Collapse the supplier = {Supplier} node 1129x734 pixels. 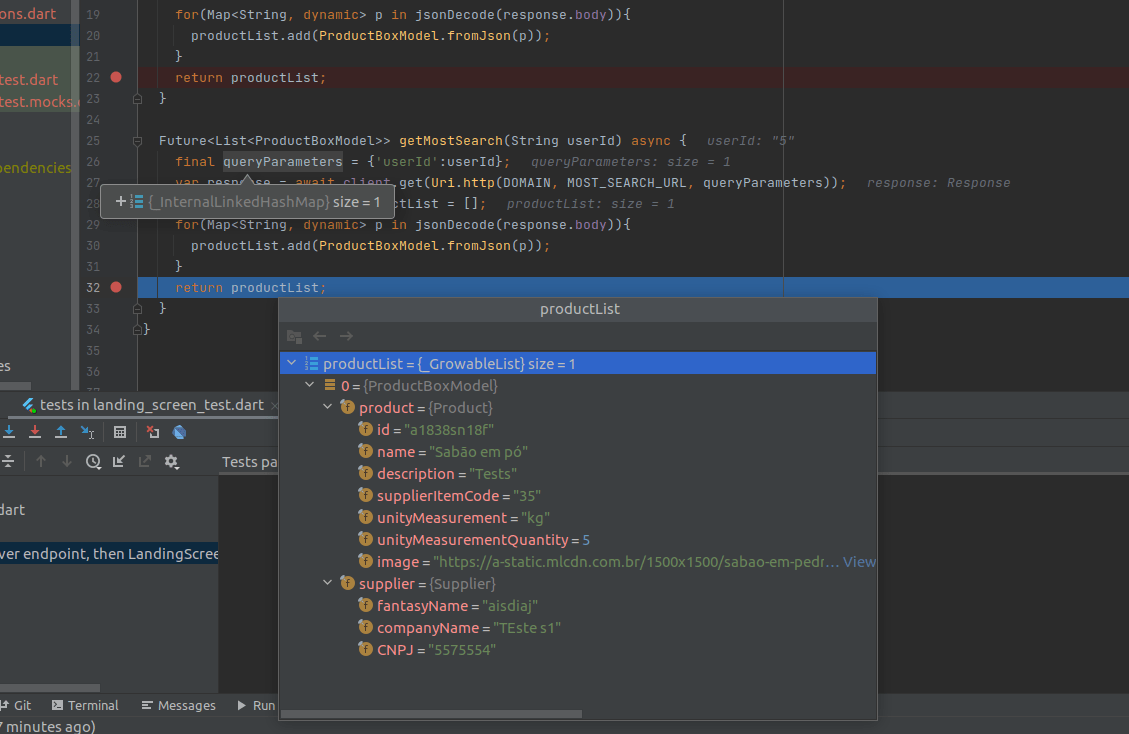pyautogui.click(x=328, y=583)
